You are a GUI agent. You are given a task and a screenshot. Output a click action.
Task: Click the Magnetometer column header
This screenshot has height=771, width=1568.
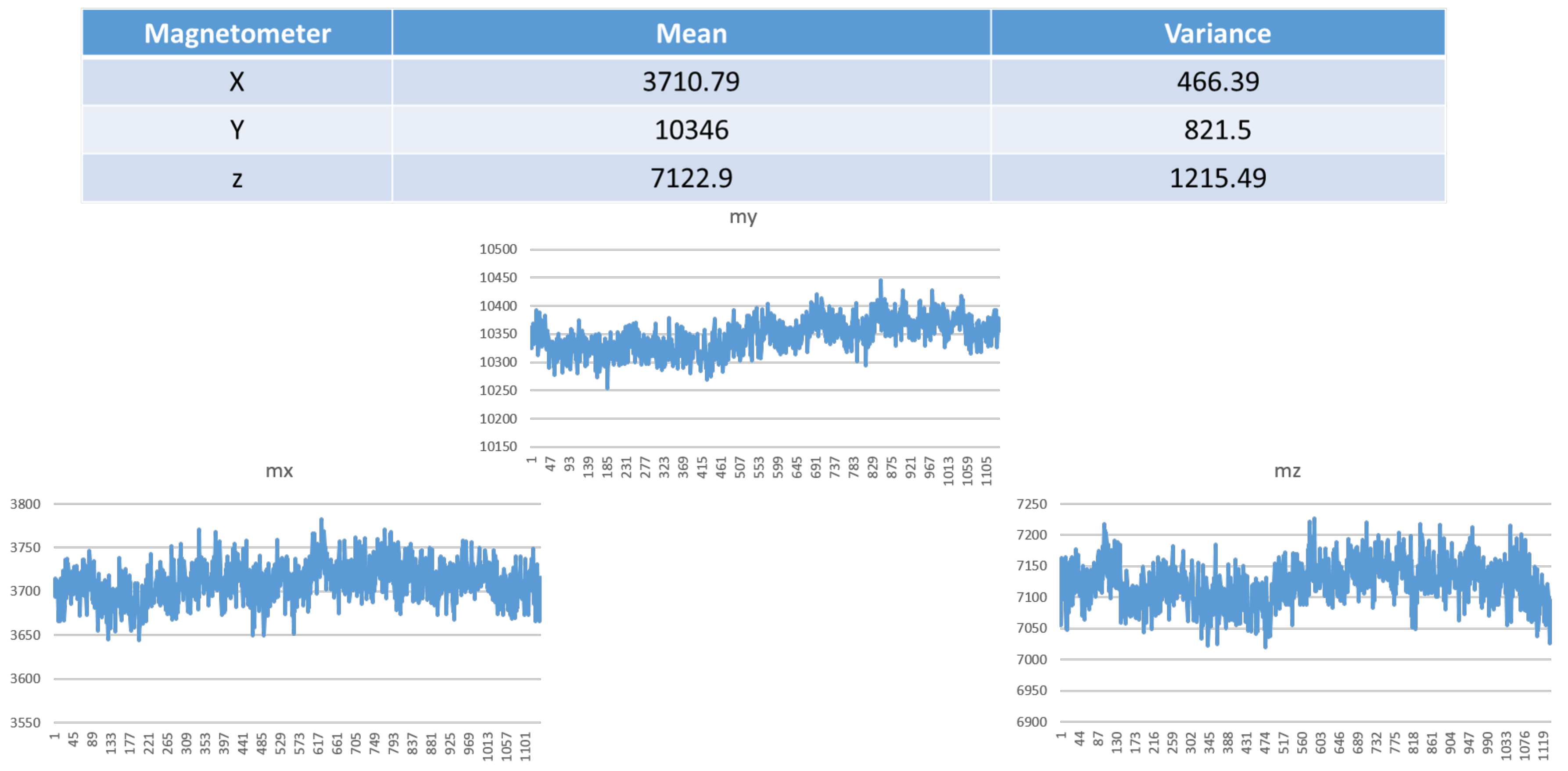coord(237,33)
